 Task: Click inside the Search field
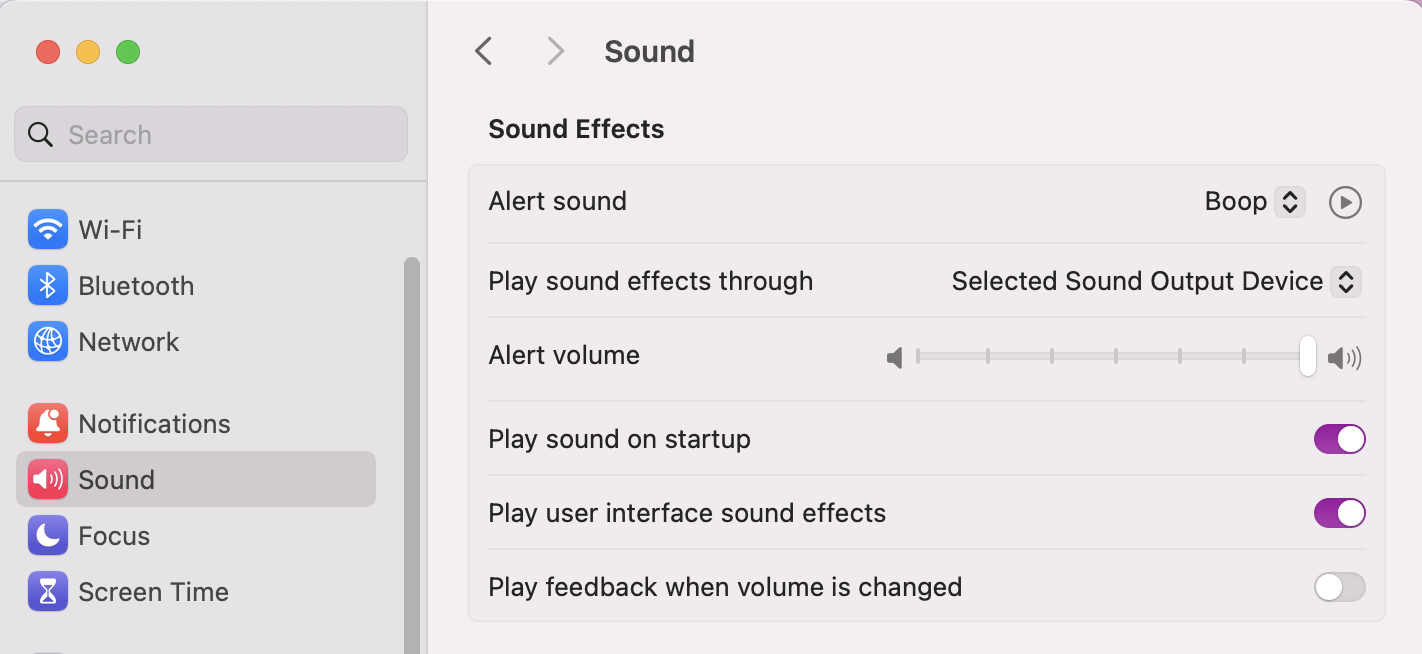point(210,133)
